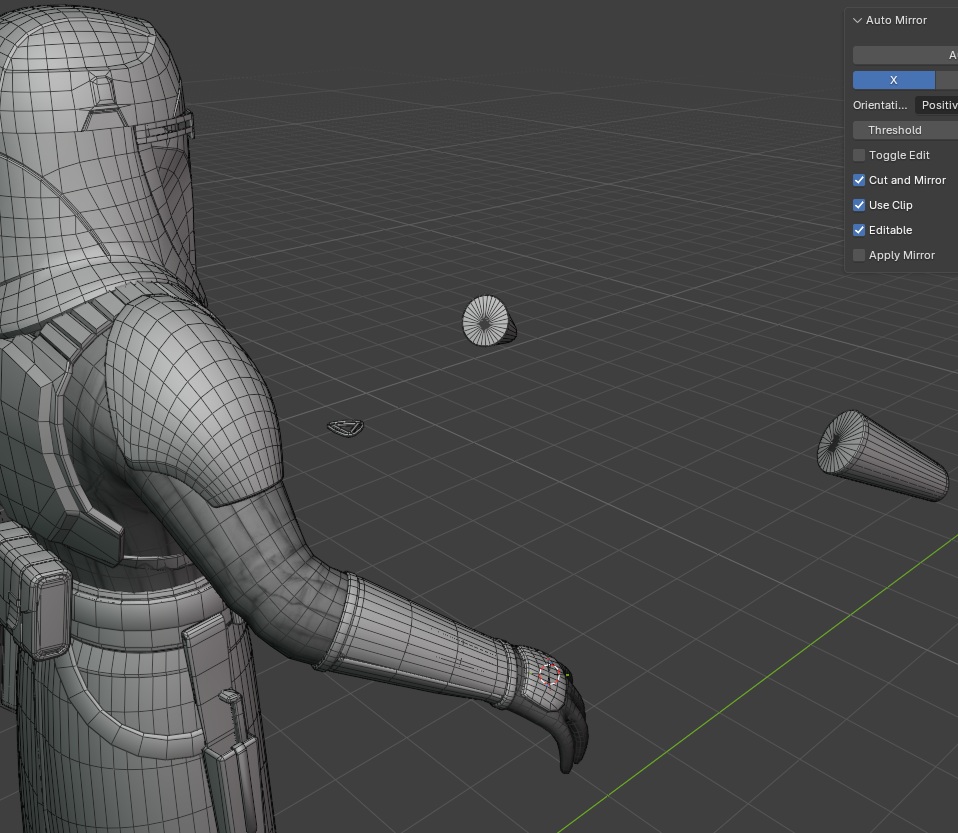Open the Orientation dropdown set to Positive

point(936,105)
